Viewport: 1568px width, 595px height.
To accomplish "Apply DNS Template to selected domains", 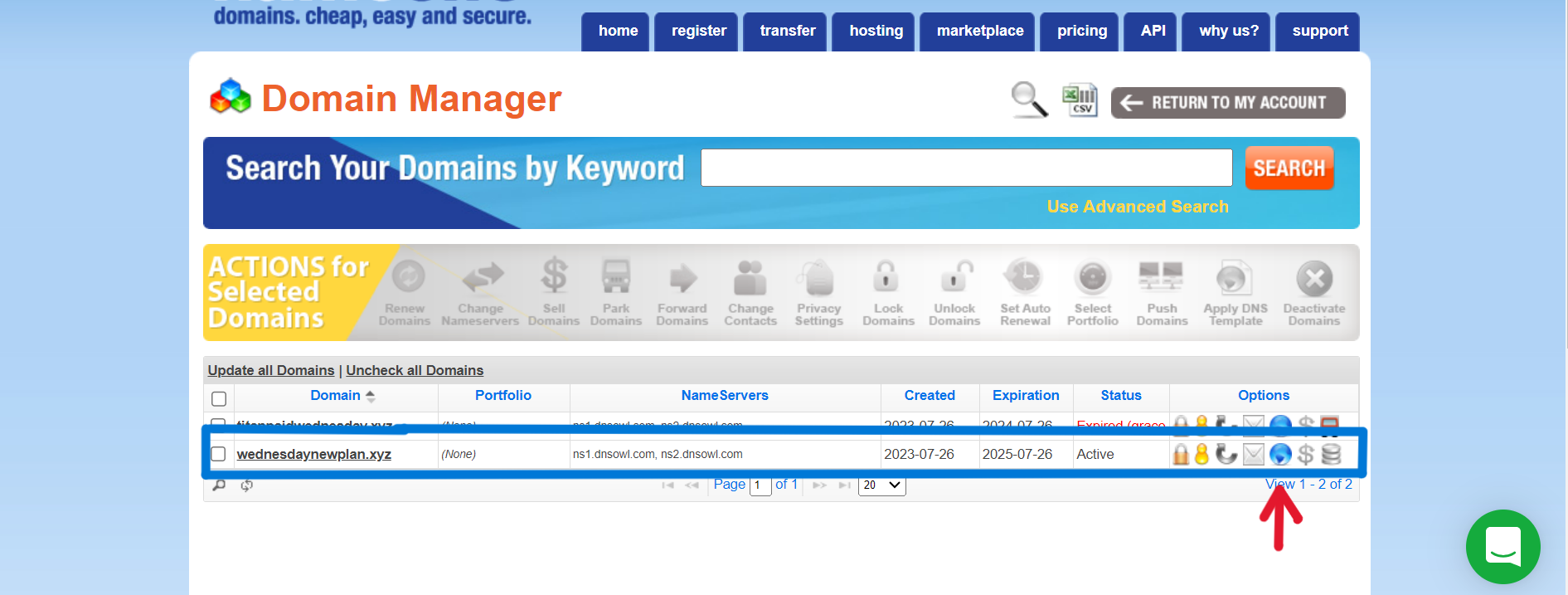I will click(1235, 292).
